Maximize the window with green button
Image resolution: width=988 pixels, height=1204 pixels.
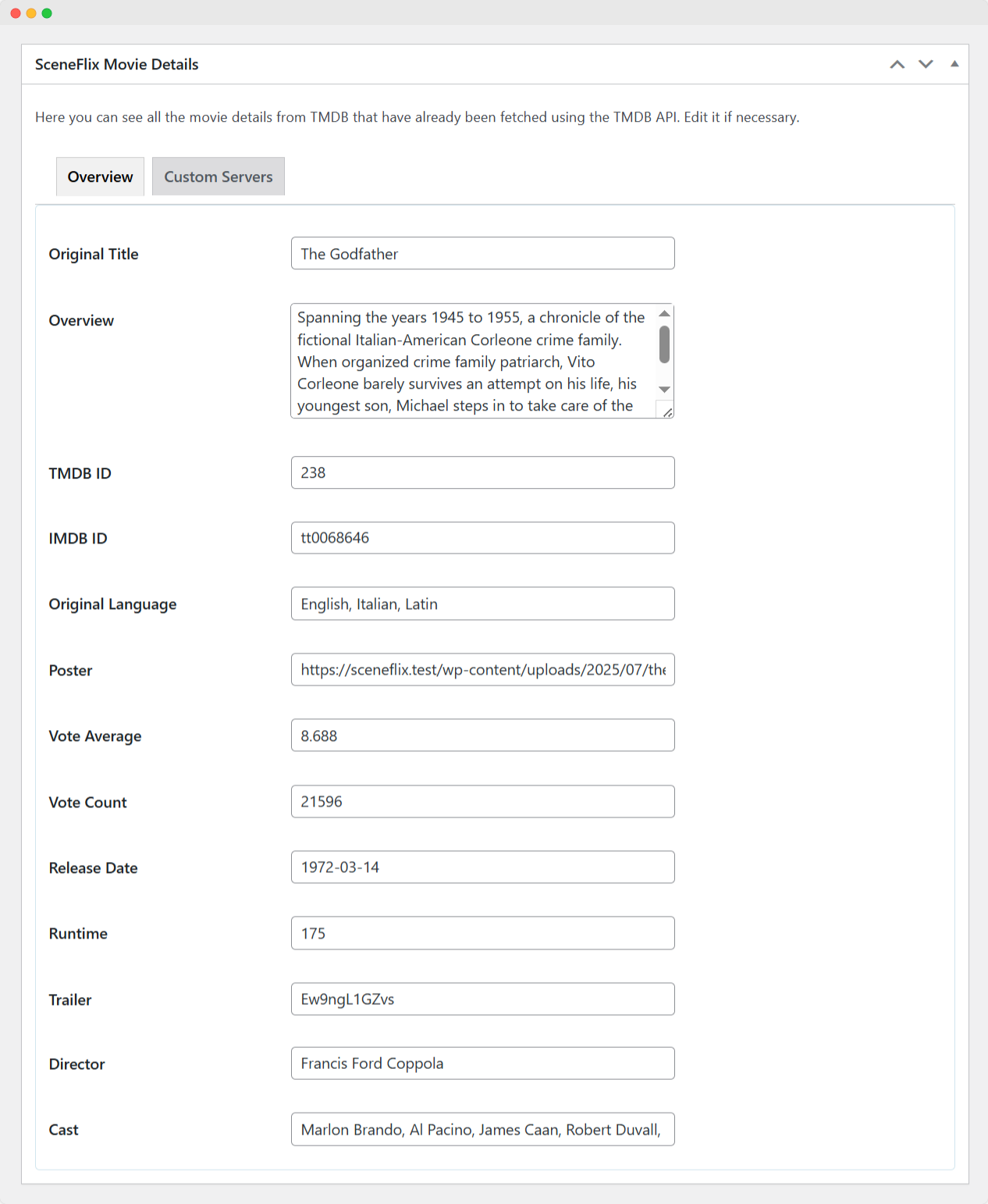(47, 13)
